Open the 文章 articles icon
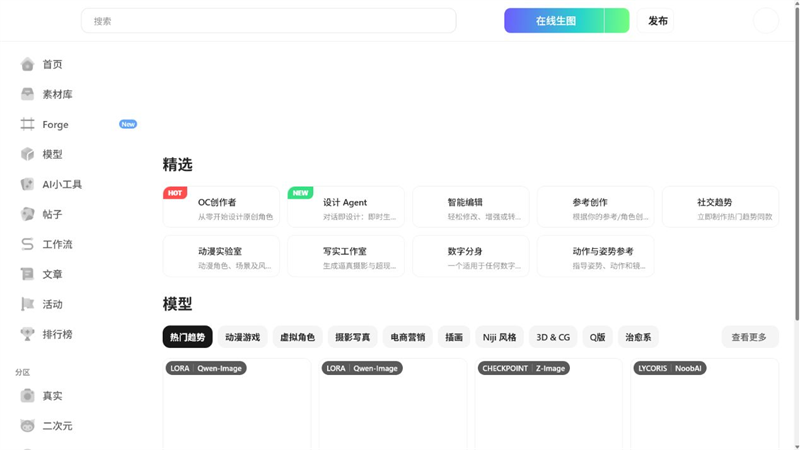Viewport: 800px width, 450px height. (28, 274)
